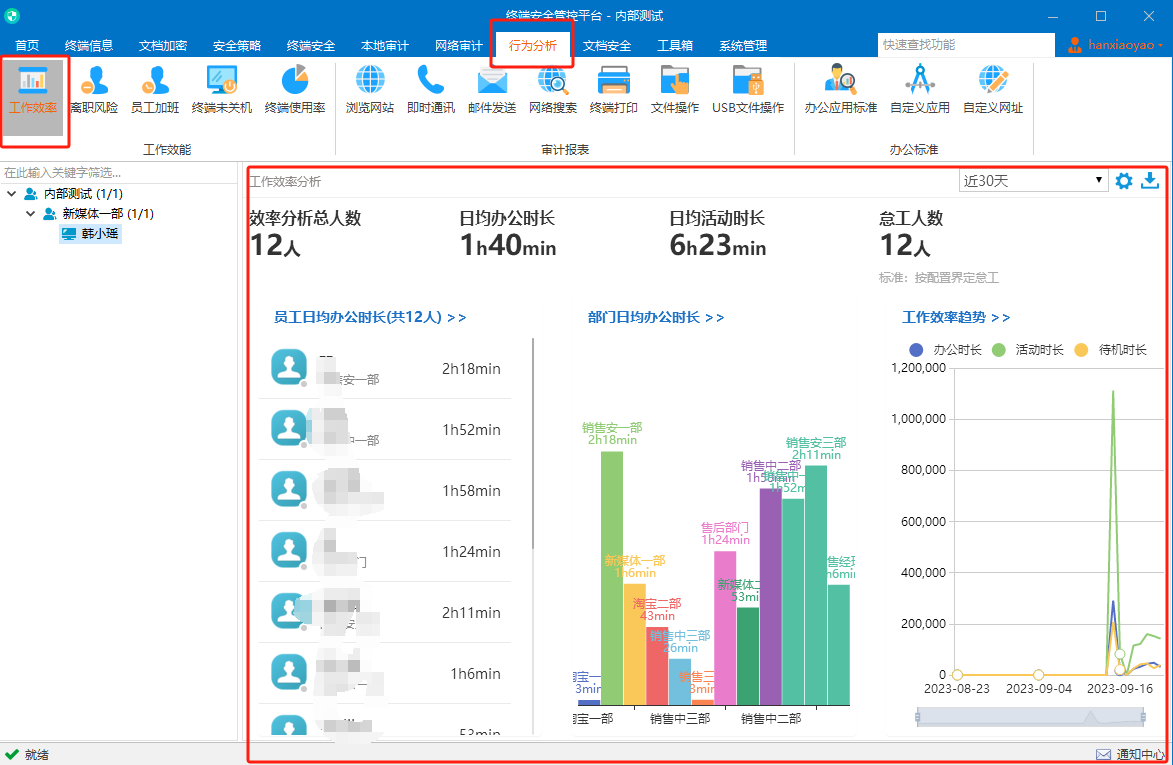Screen dimensions: 1173x765
Task: Open 邮件发送 mail audit report
Action: pos(492,90)
